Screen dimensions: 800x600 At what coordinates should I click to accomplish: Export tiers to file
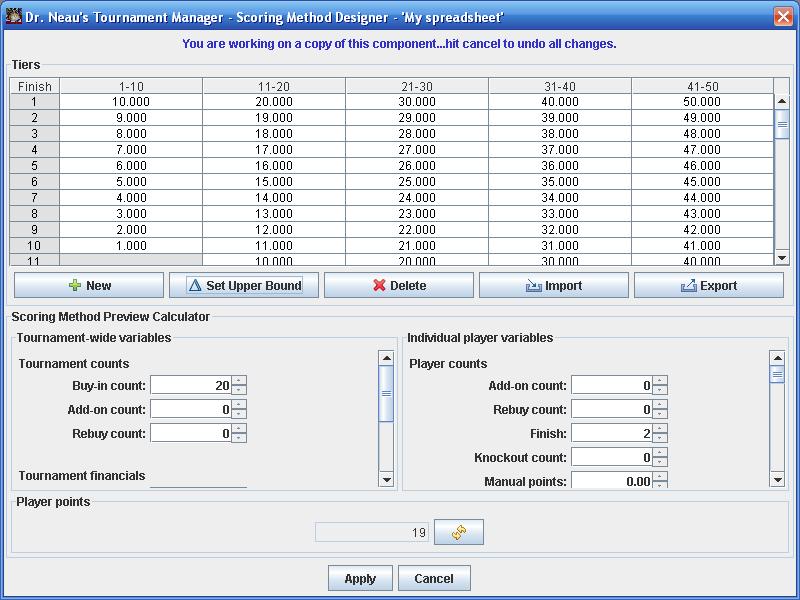[709, 285]
